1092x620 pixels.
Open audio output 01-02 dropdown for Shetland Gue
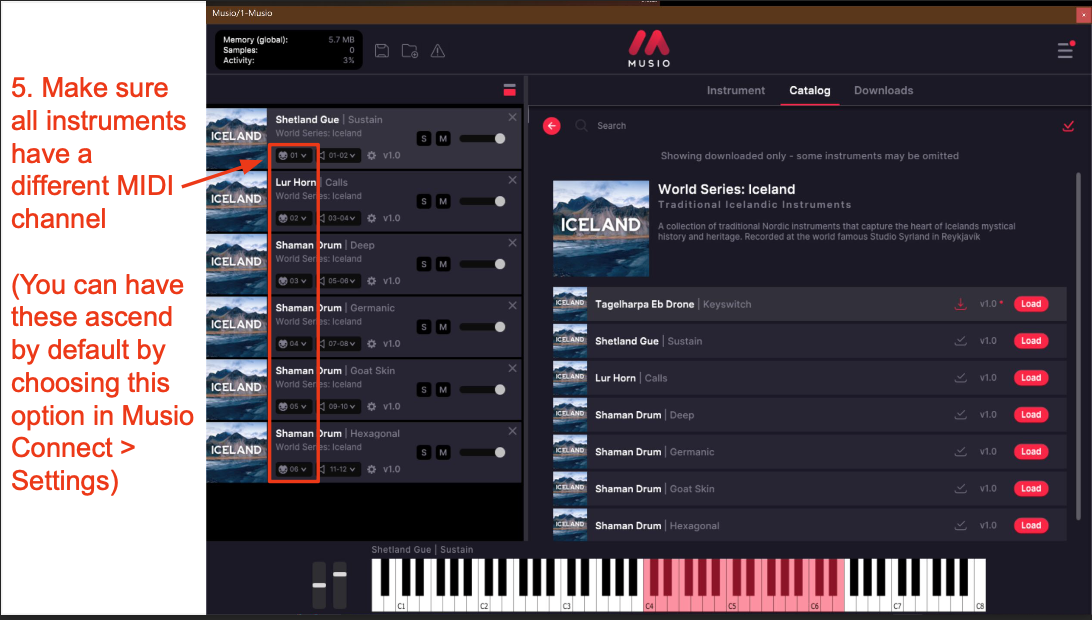click(340, 155)
